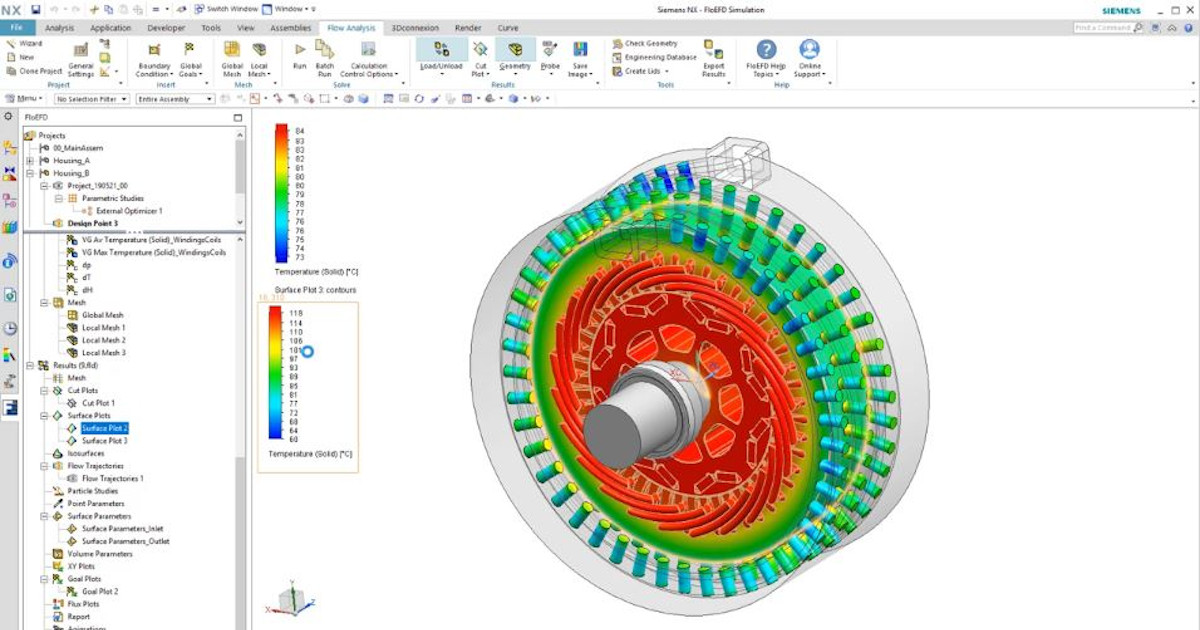The width and height of the screenshot is (1200, 630).
Task: Click the Menu button below the ribbon
Action: pyautogui.click(x=25, y=99)
